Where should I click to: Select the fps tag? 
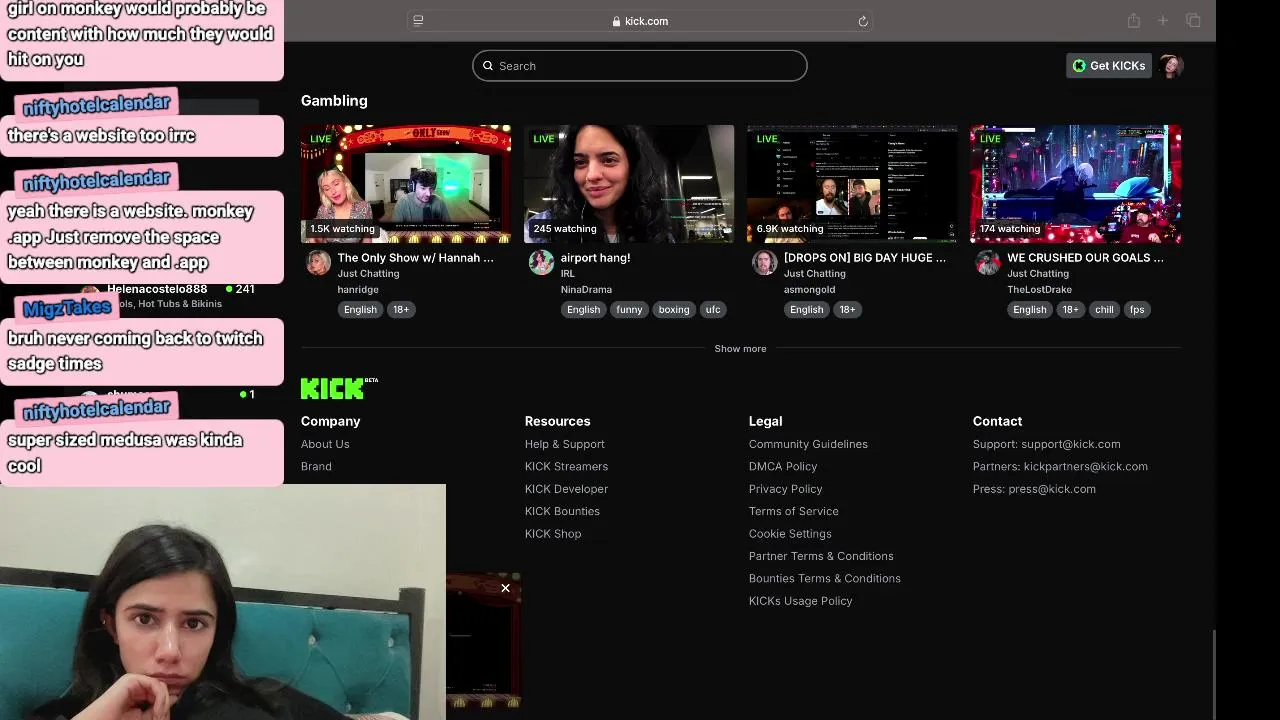1137,310
